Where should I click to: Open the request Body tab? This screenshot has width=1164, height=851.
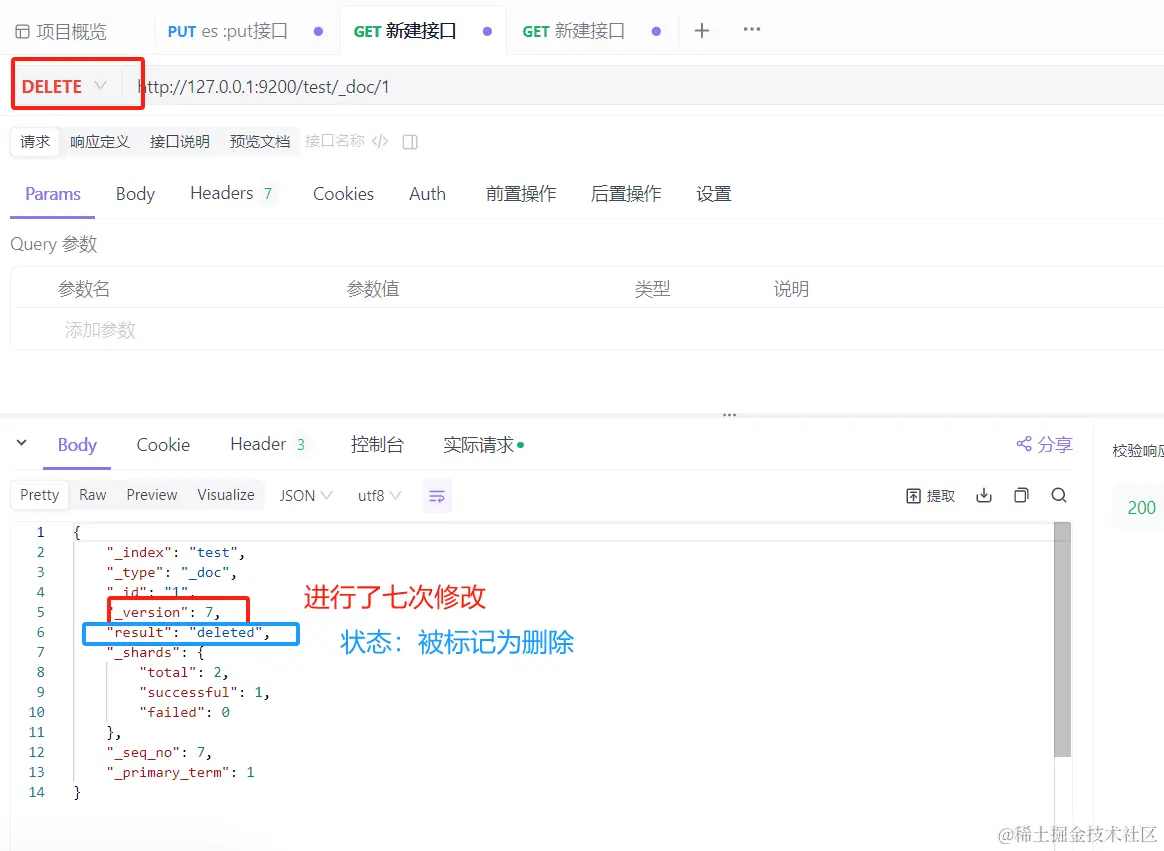tap(135, 194)
